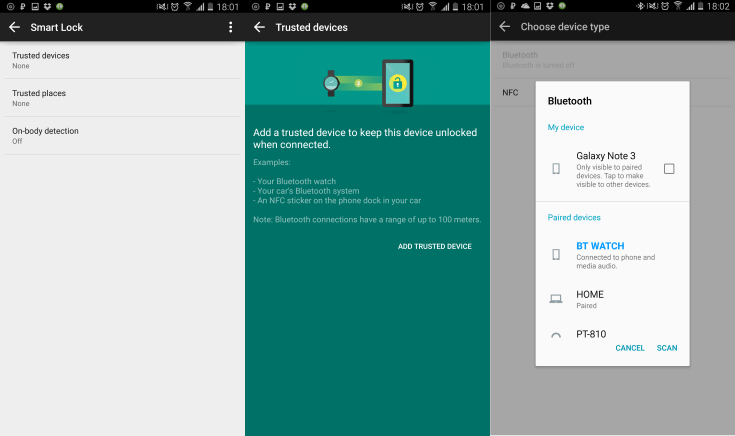
Task: Tap SCAN in the Bluetooth dialog
Action: [x=667, y=348]
